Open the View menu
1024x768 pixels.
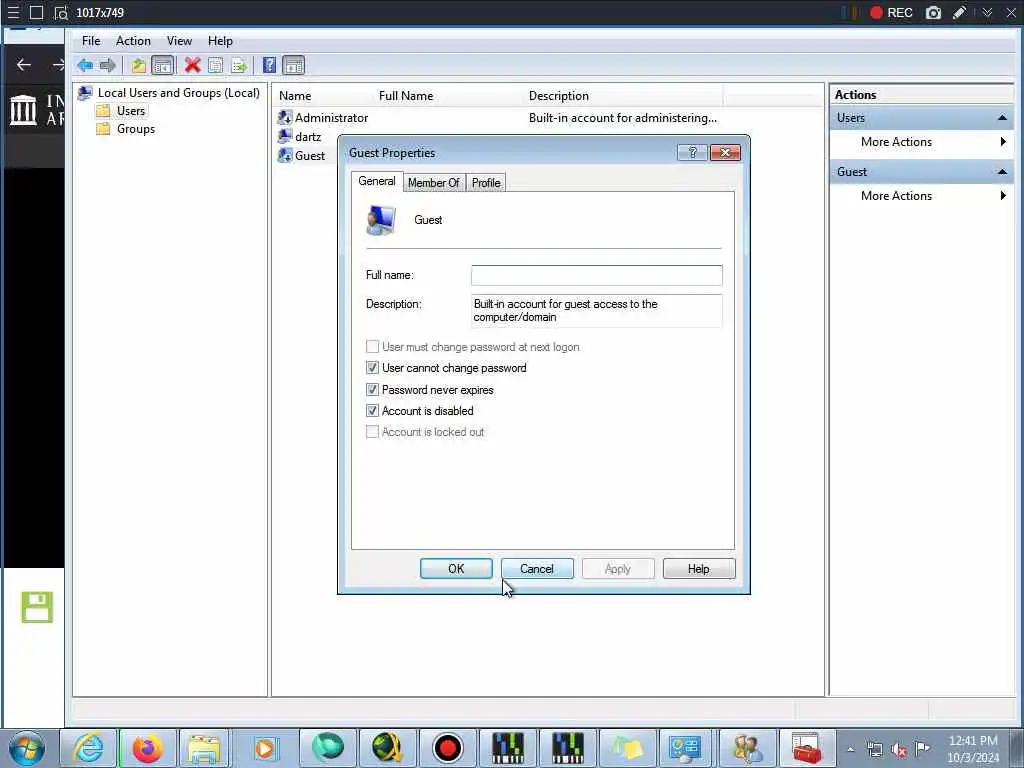179,40
